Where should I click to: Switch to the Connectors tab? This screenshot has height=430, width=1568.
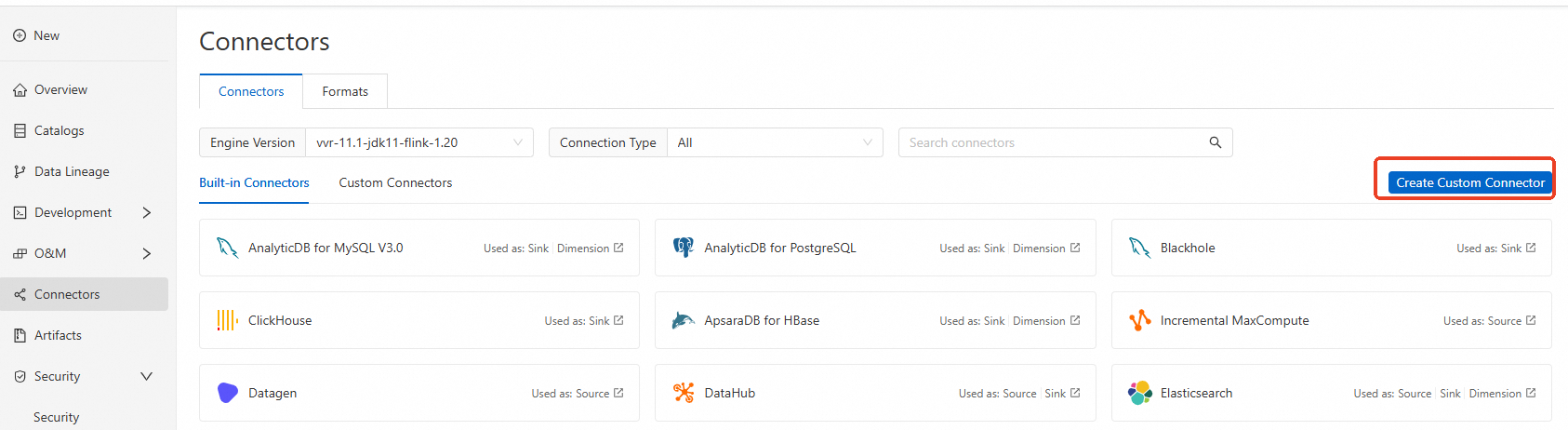point(251,91)
